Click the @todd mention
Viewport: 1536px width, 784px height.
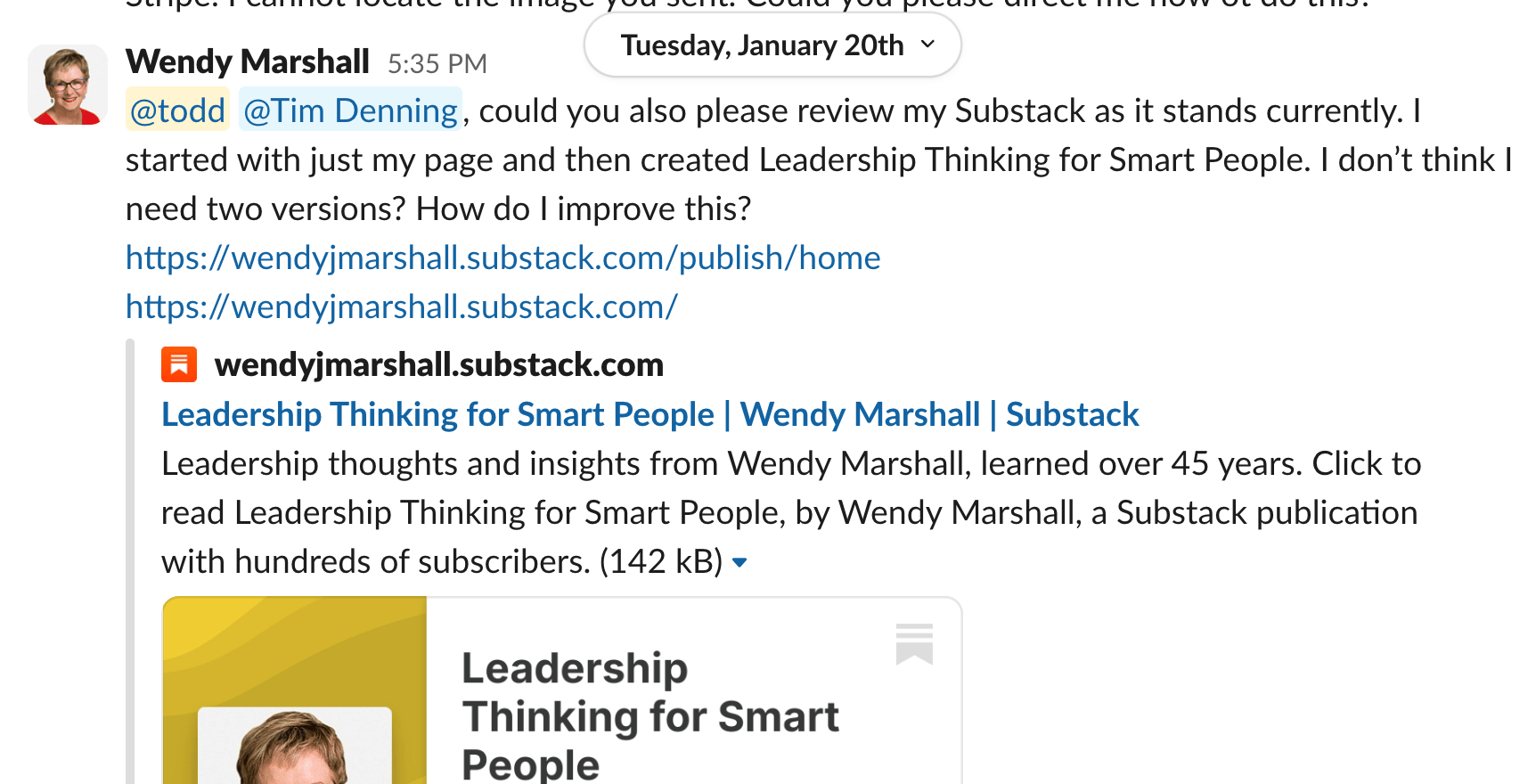point(177,110)
